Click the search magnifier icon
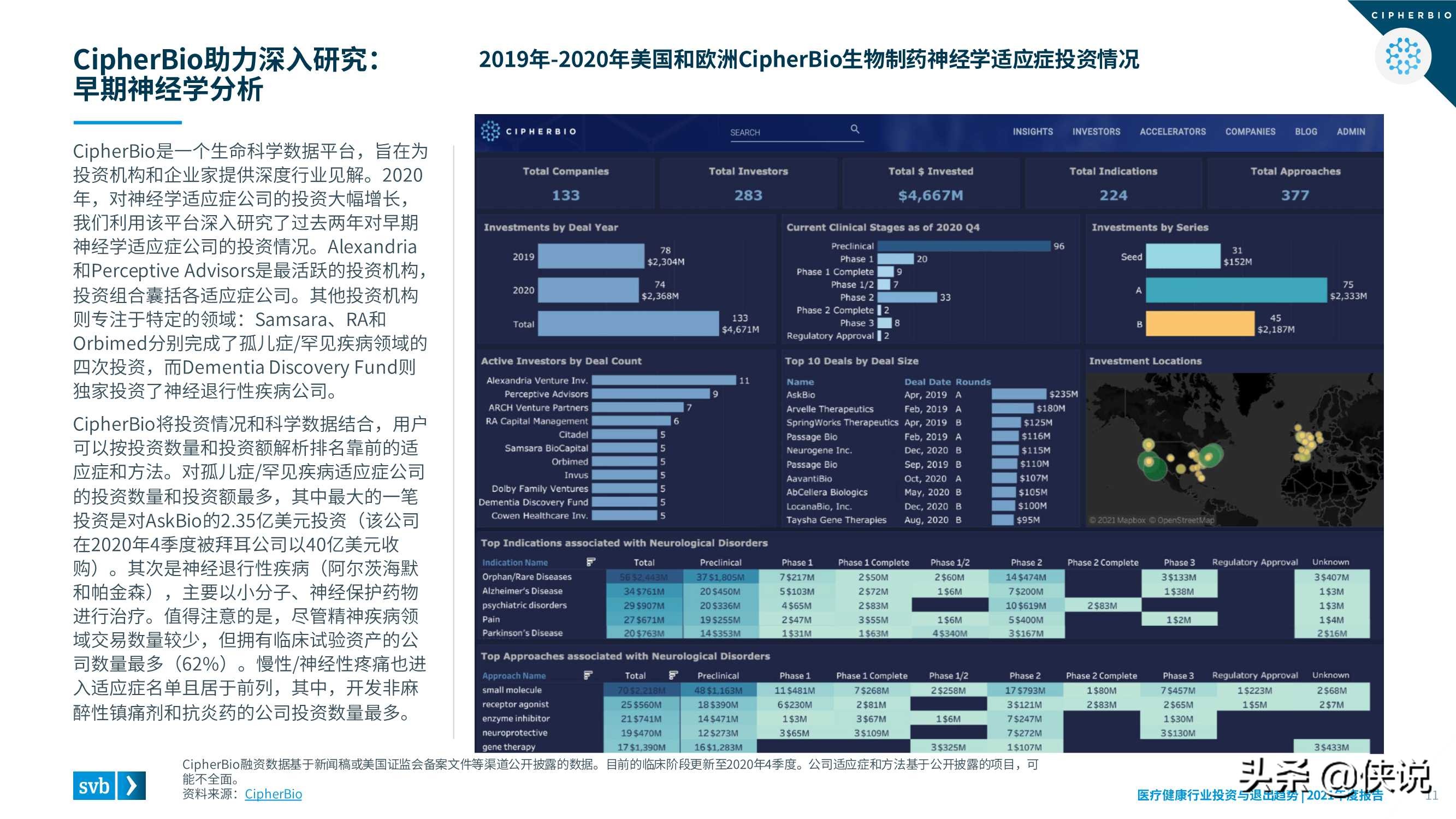Image resolution: width=1456 pixels, height=819 pixels. point(855,129)
